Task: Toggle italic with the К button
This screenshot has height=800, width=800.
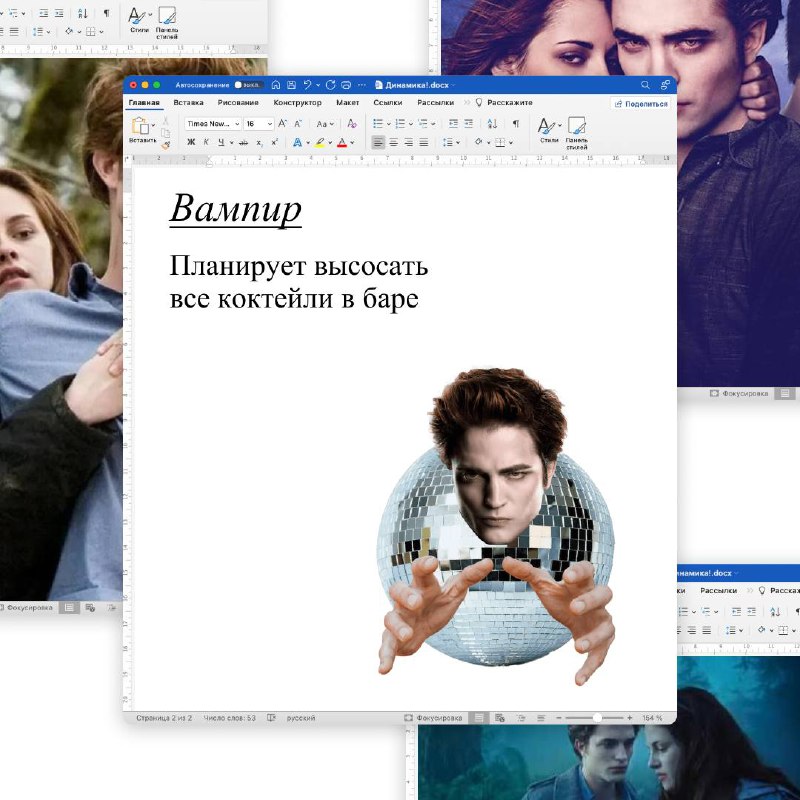Action: [206, 142]
